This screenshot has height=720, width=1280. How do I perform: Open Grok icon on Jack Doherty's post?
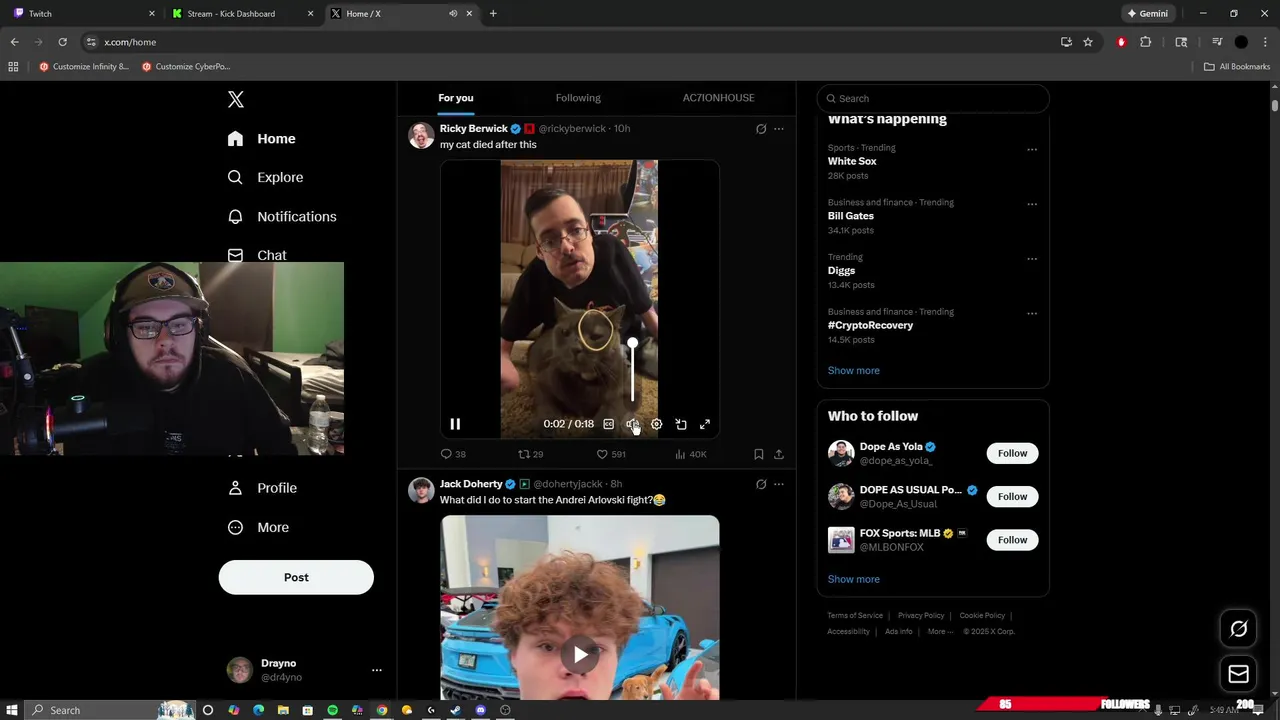pos(761,484)
